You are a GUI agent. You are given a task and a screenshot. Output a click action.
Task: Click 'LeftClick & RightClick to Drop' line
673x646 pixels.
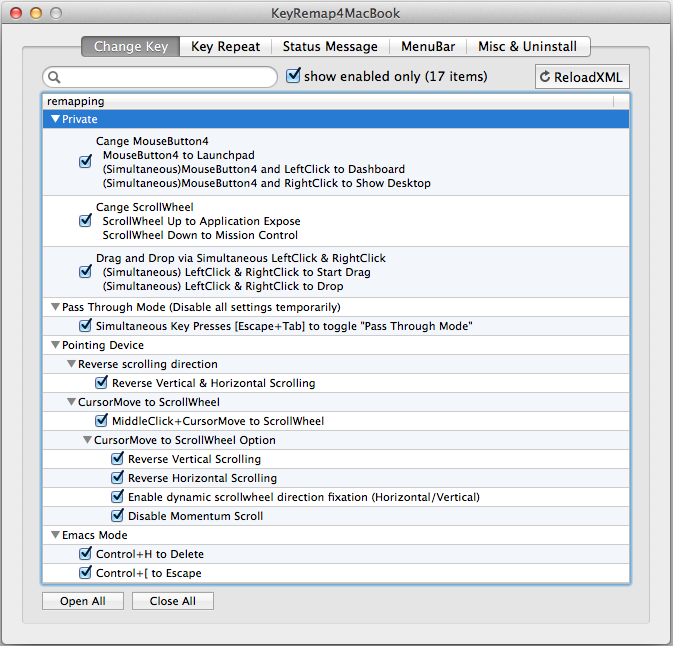coord(223,286)
